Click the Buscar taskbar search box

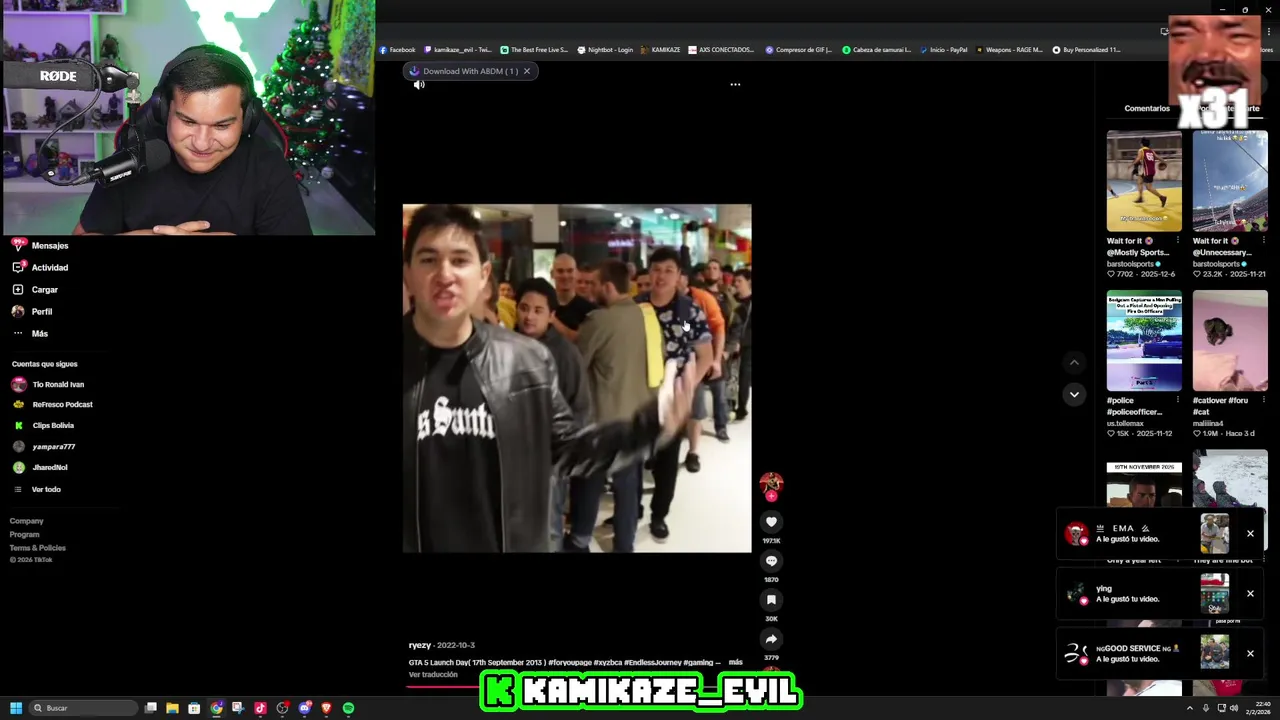84,708
